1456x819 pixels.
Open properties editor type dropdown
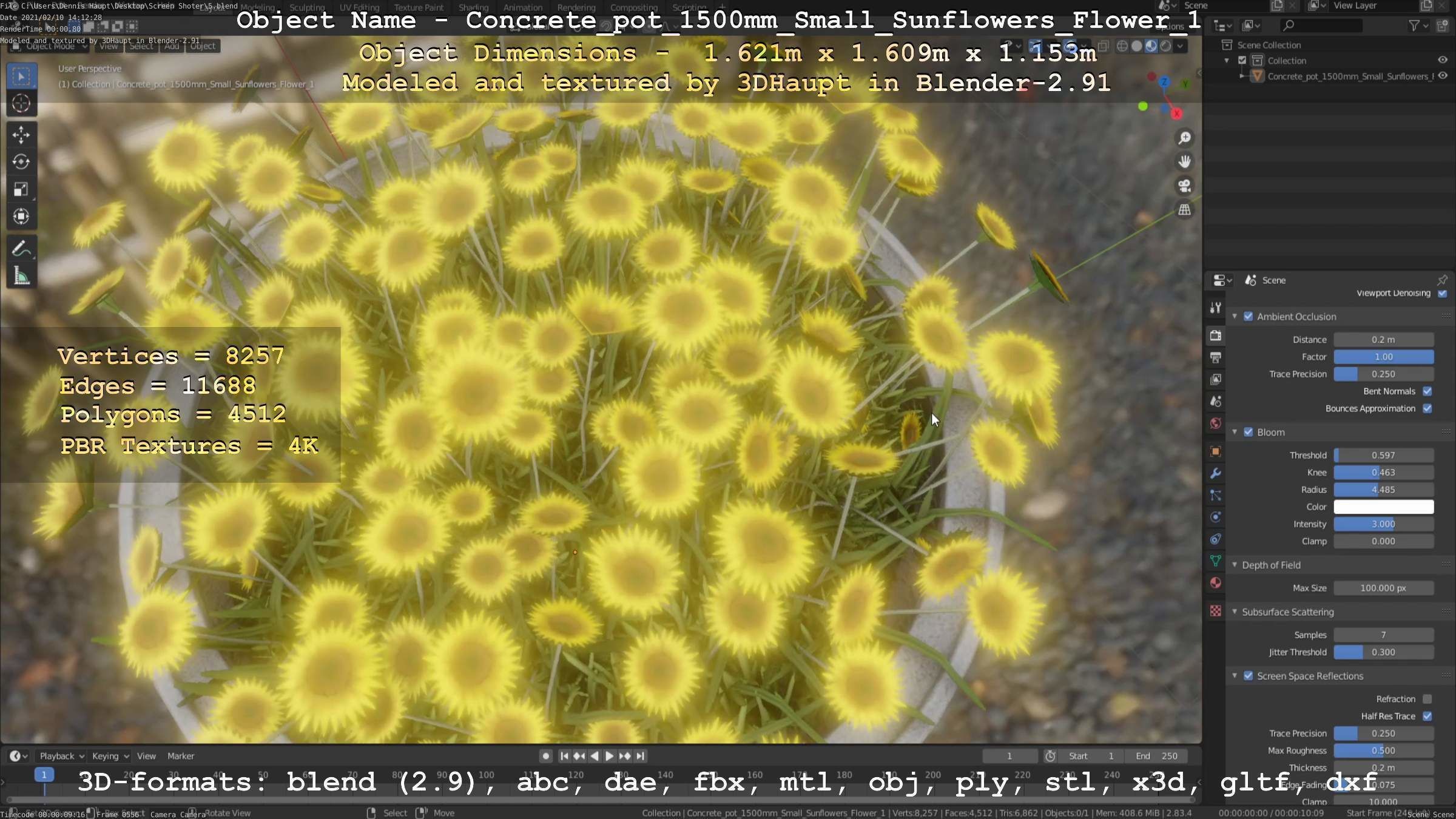(x=1222, y=280)
